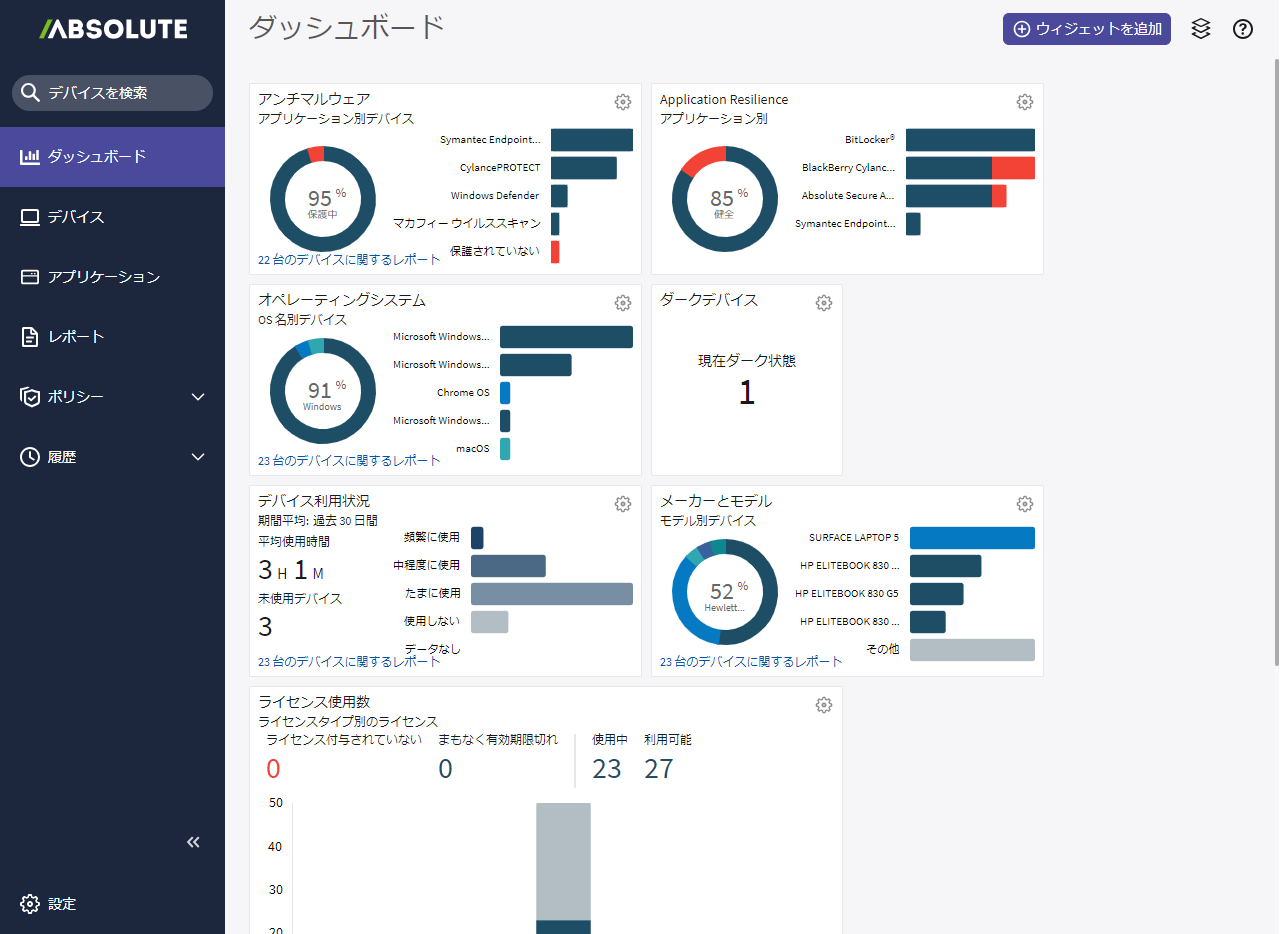Open settings gear of Application Resilience widget

(1025, 102)
